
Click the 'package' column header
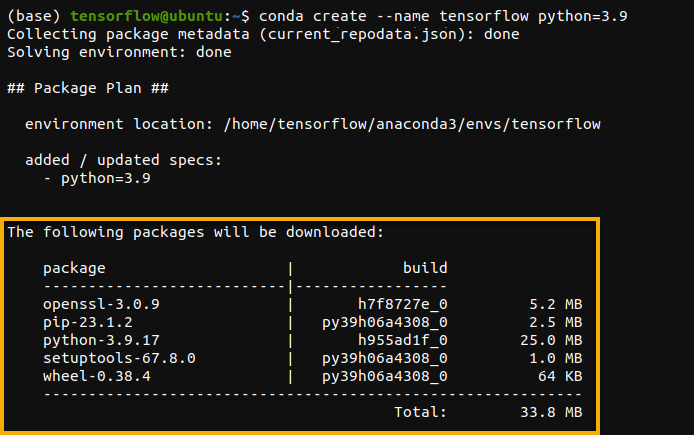click(74, 269)
